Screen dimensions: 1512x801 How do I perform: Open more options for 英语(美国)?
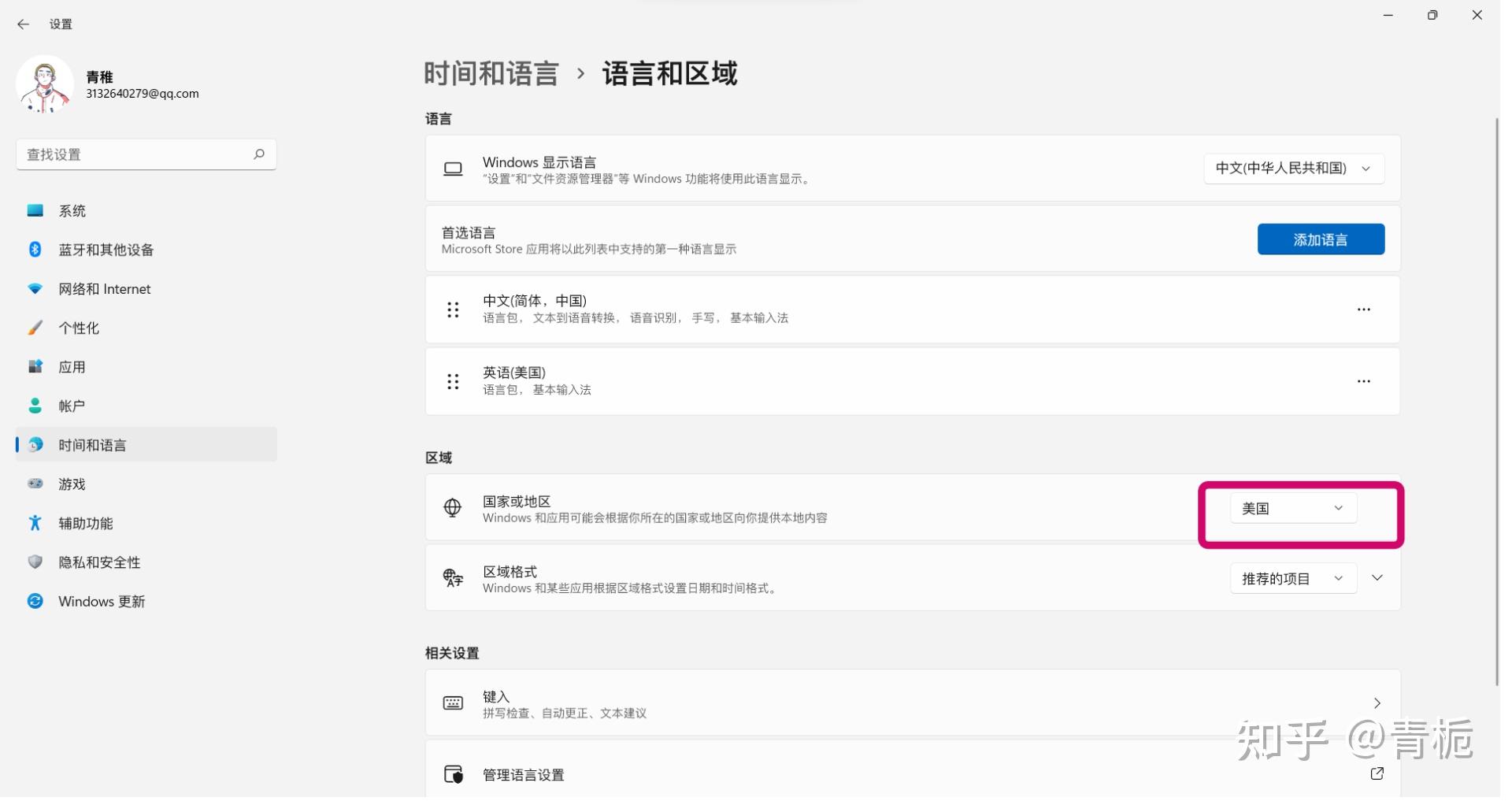coord(1374,384)
